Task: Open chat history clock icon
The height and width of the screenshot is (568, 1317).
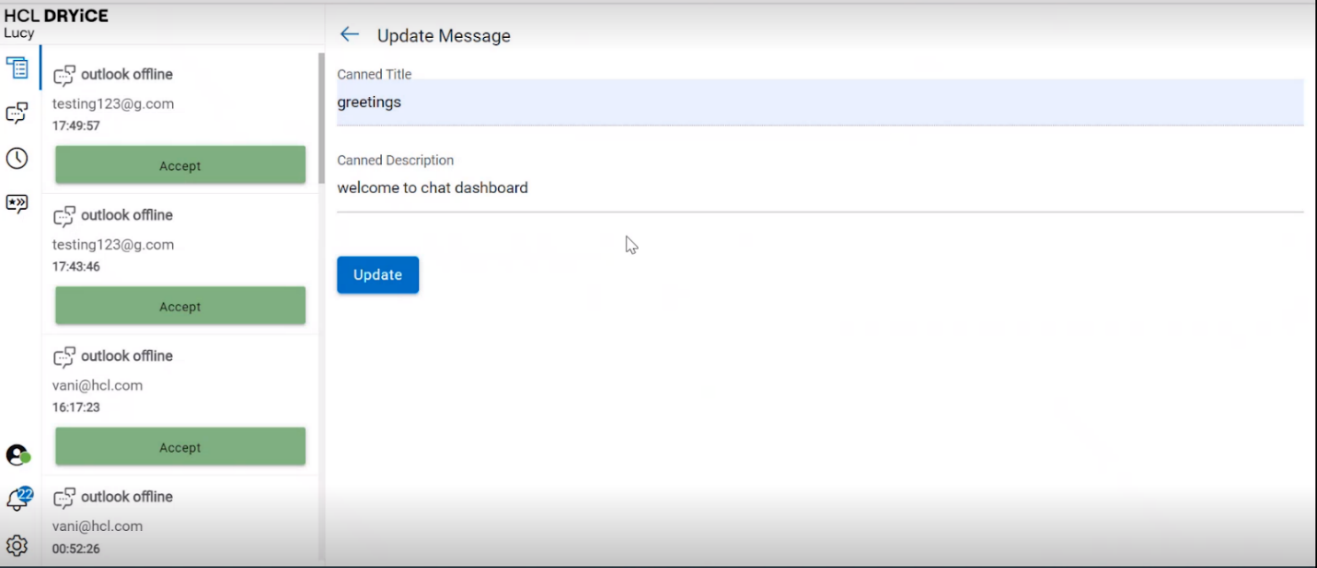Action: point(17,158)
